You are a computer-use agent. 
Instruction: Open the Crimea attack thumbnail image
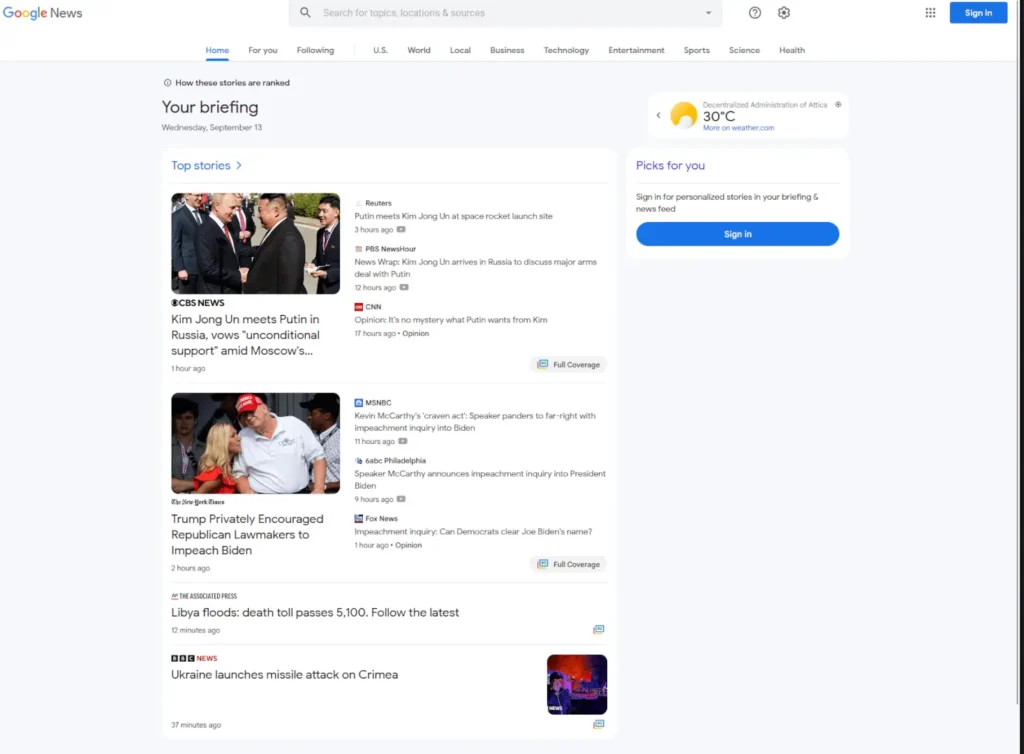pos(577,685)
